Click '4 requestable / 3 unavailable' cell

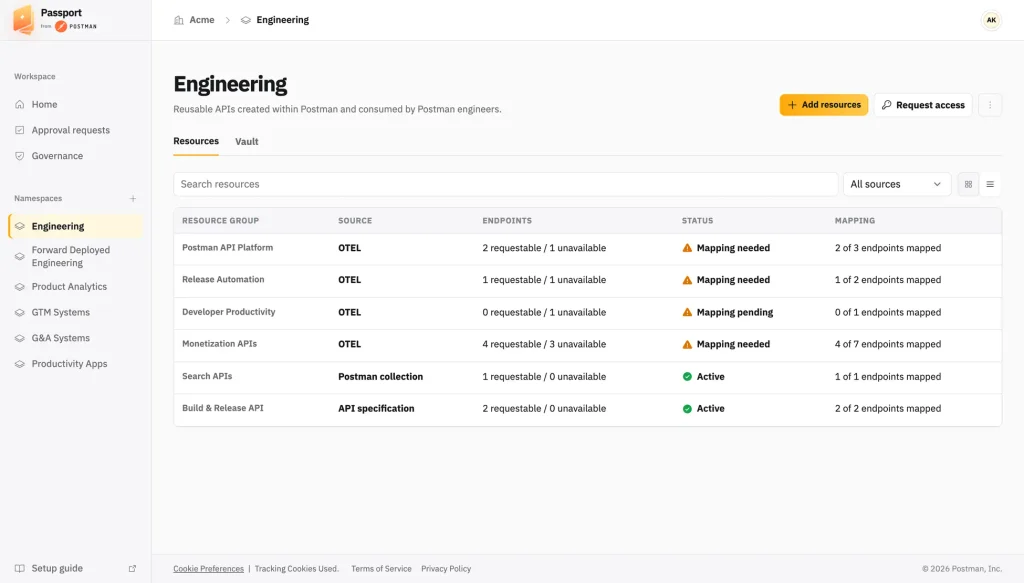pyautogui.click(x=544, y=344)
